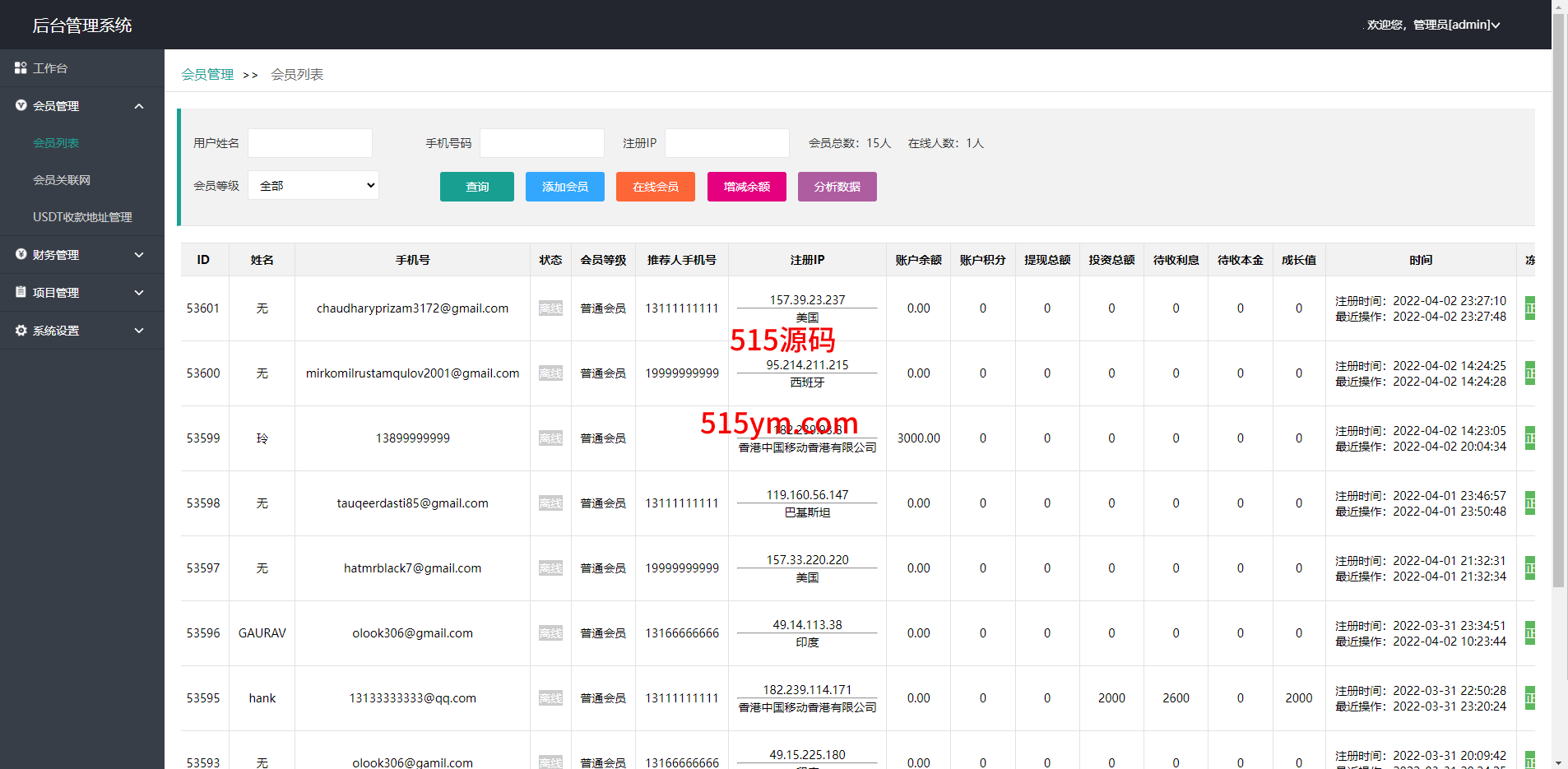Click the teal 查询 search button

pos(477,187)
